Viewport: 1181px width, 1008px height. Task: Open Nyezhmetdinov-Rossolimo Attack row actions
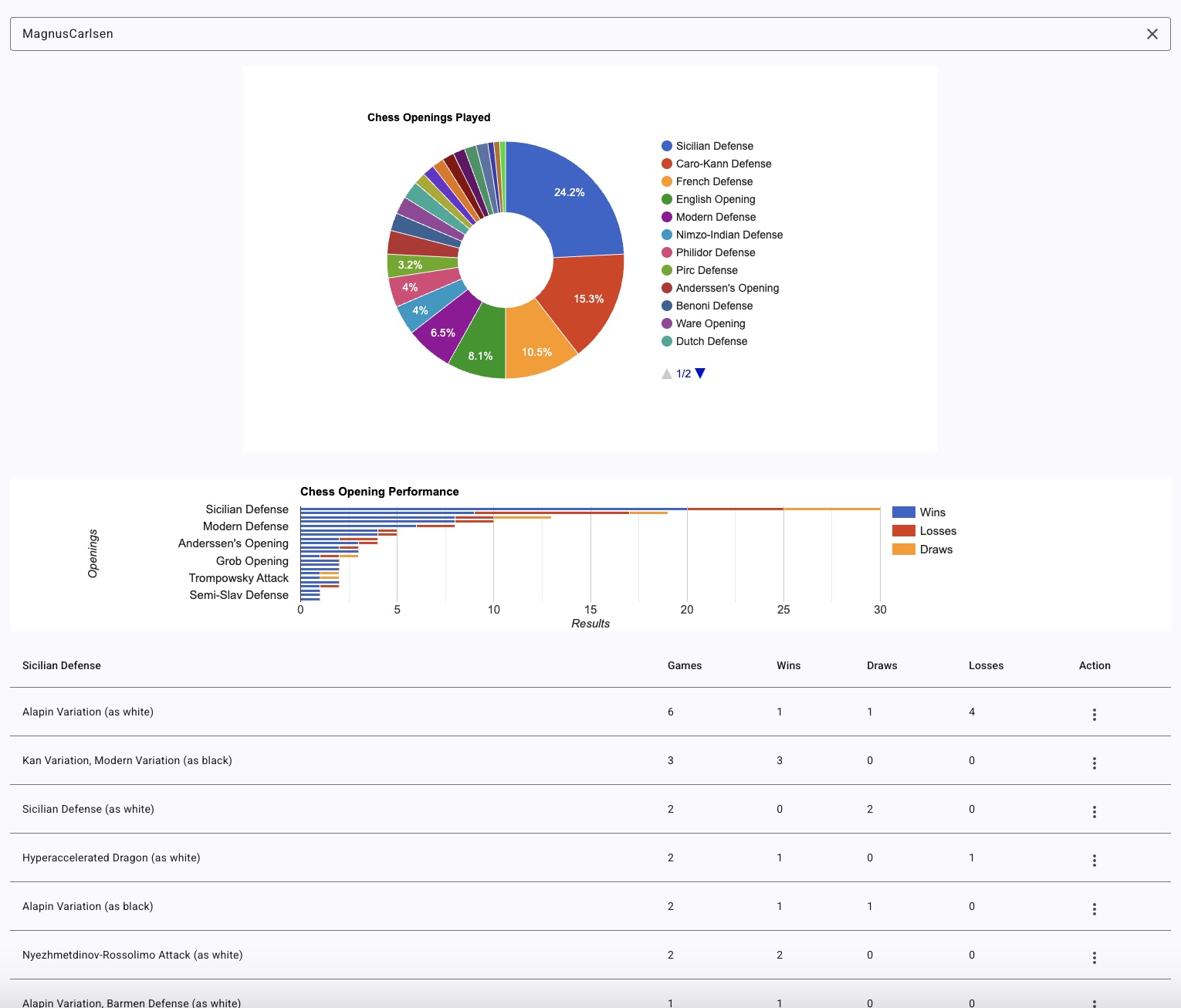click(1094, 958)
